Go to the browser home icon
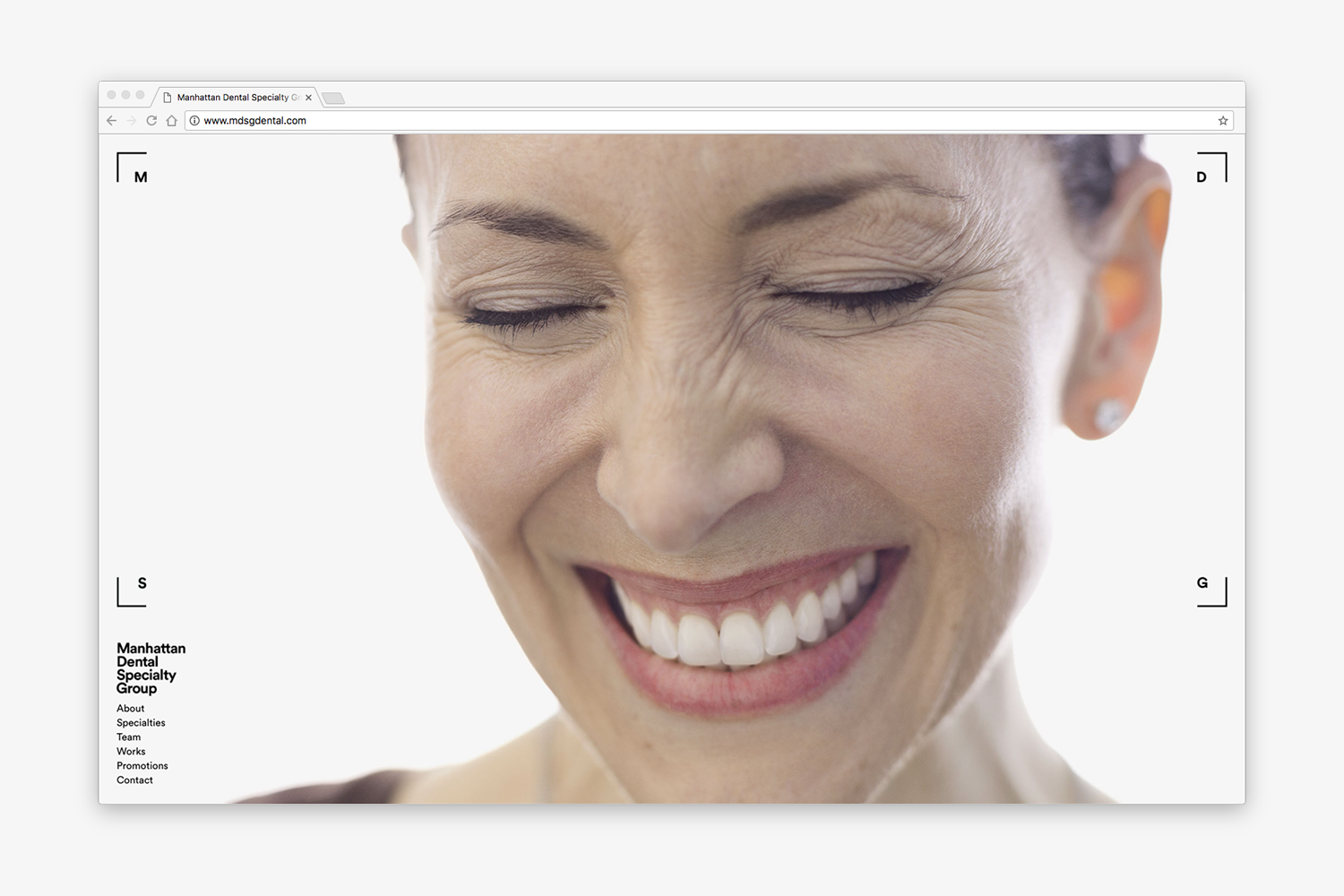Image resolution: width=1344 pixels, height=896 pixels. (x=171, y=120)
